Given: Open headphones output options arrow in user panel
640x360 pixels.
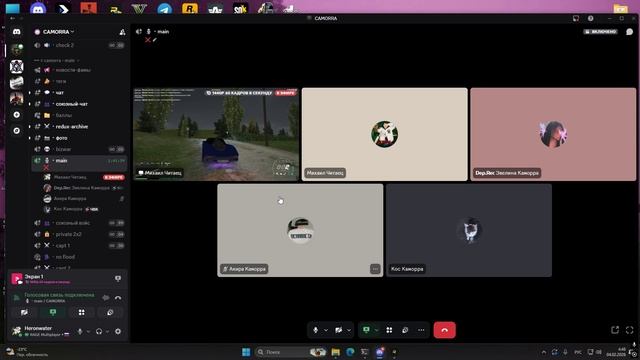Looking at the screenshot, I should (x=107, y=331).
